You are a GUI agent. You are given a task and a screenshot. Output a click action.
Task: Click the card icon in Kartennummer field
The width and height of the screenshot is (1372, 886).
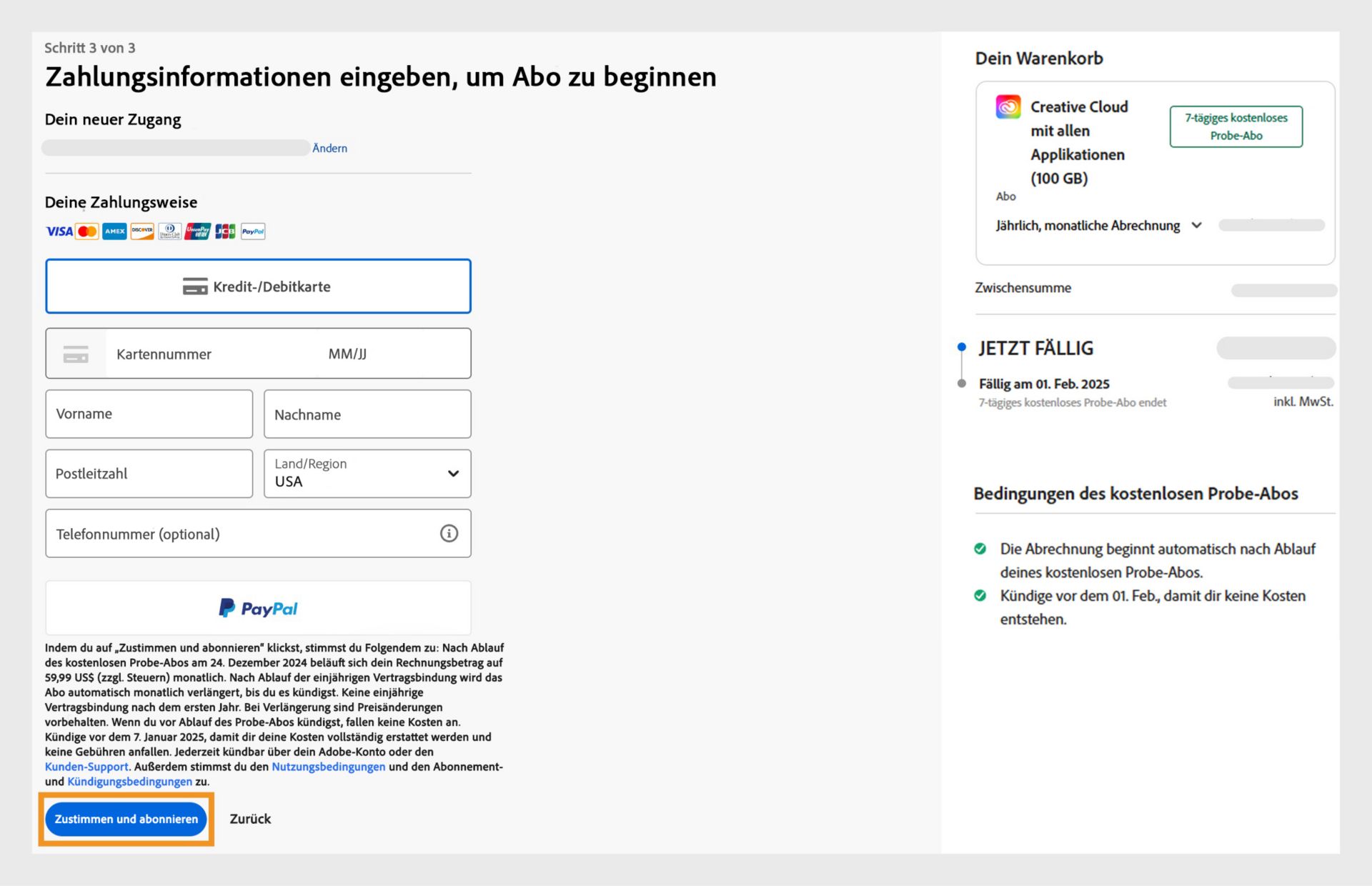(76, 354)
